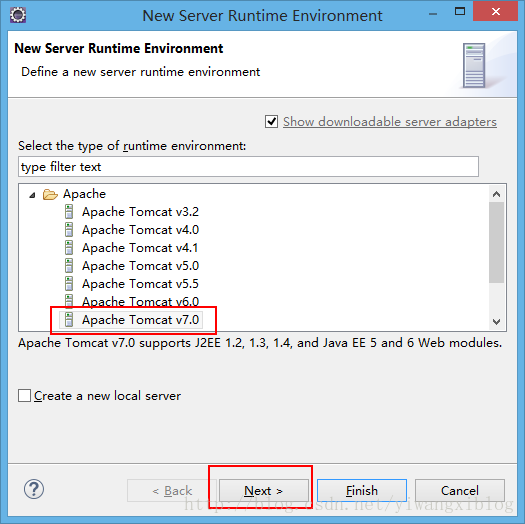525x524 pixels.
Task: Click server icon beside Apache Tomcat v5.5
Action: tap(69, 284)
